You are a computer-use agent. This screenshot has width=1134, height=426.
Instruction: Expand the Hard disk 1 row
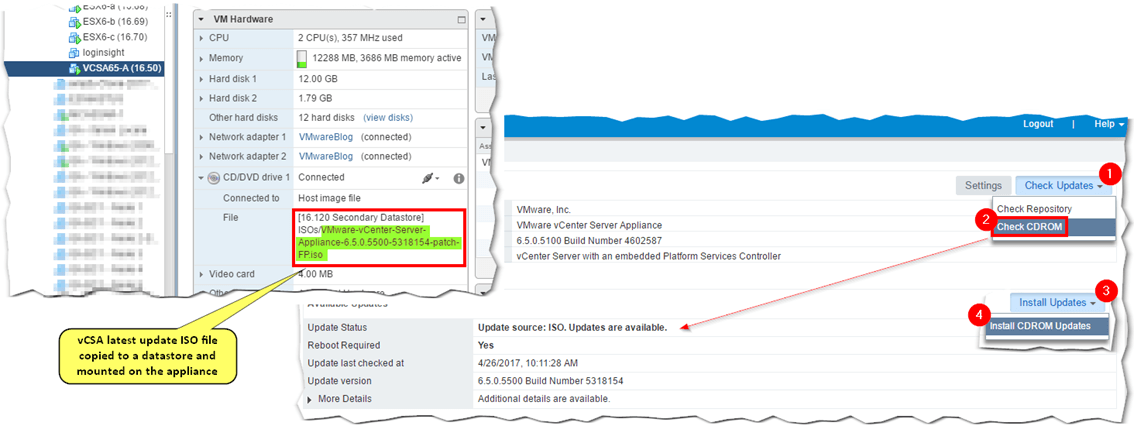click(x=201, y=78)
